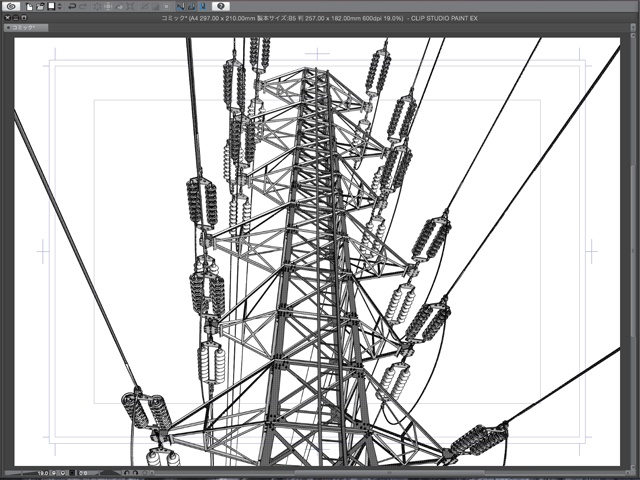Click the Clear (delete) toolbar icon
Image resolution: width=640 pixels, height=480 pixels.
click(x=98, y=7)
